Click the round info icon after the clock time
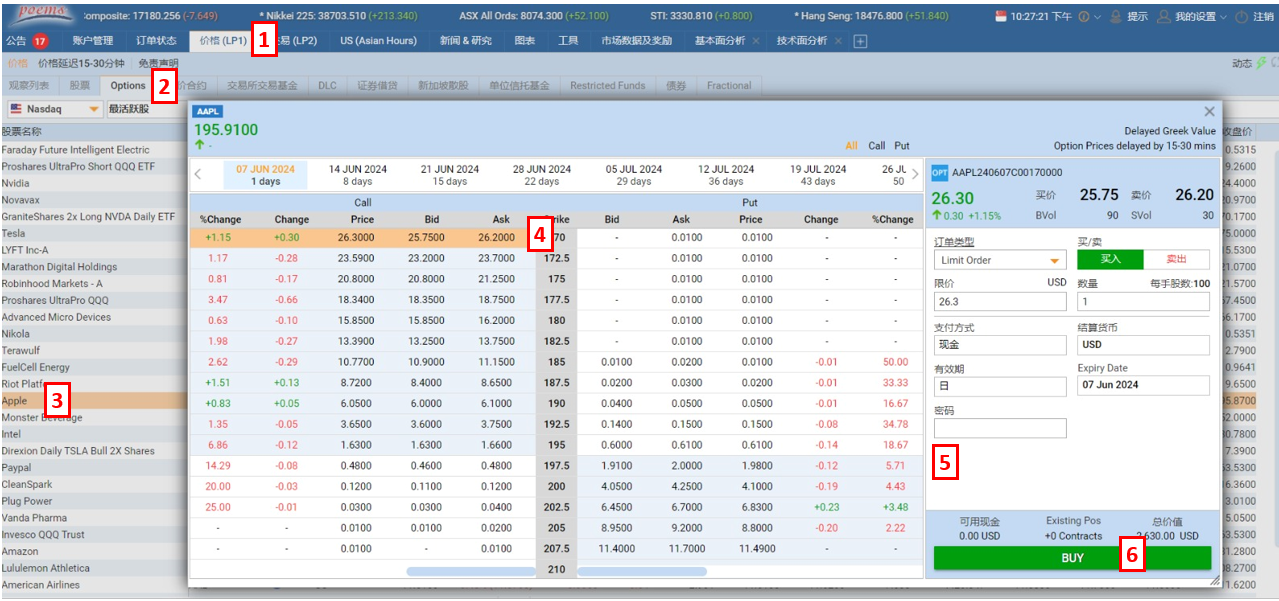 coord(1084,17)
